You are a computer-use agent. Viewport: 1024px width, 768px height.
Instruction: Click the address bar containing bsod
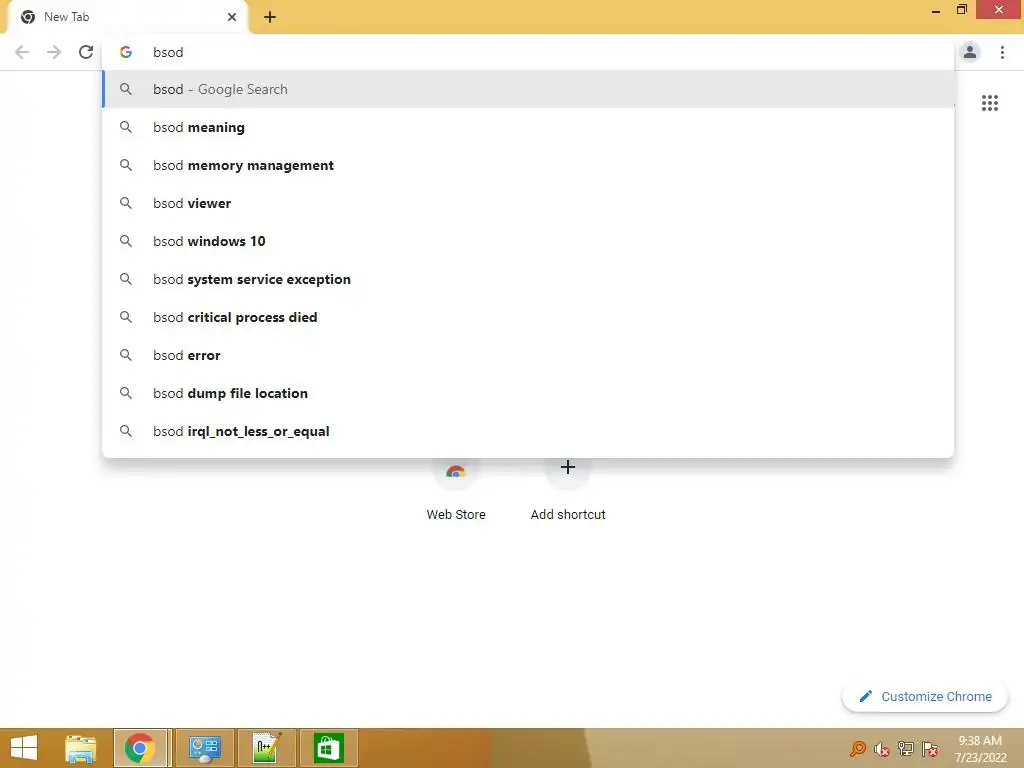528,52
